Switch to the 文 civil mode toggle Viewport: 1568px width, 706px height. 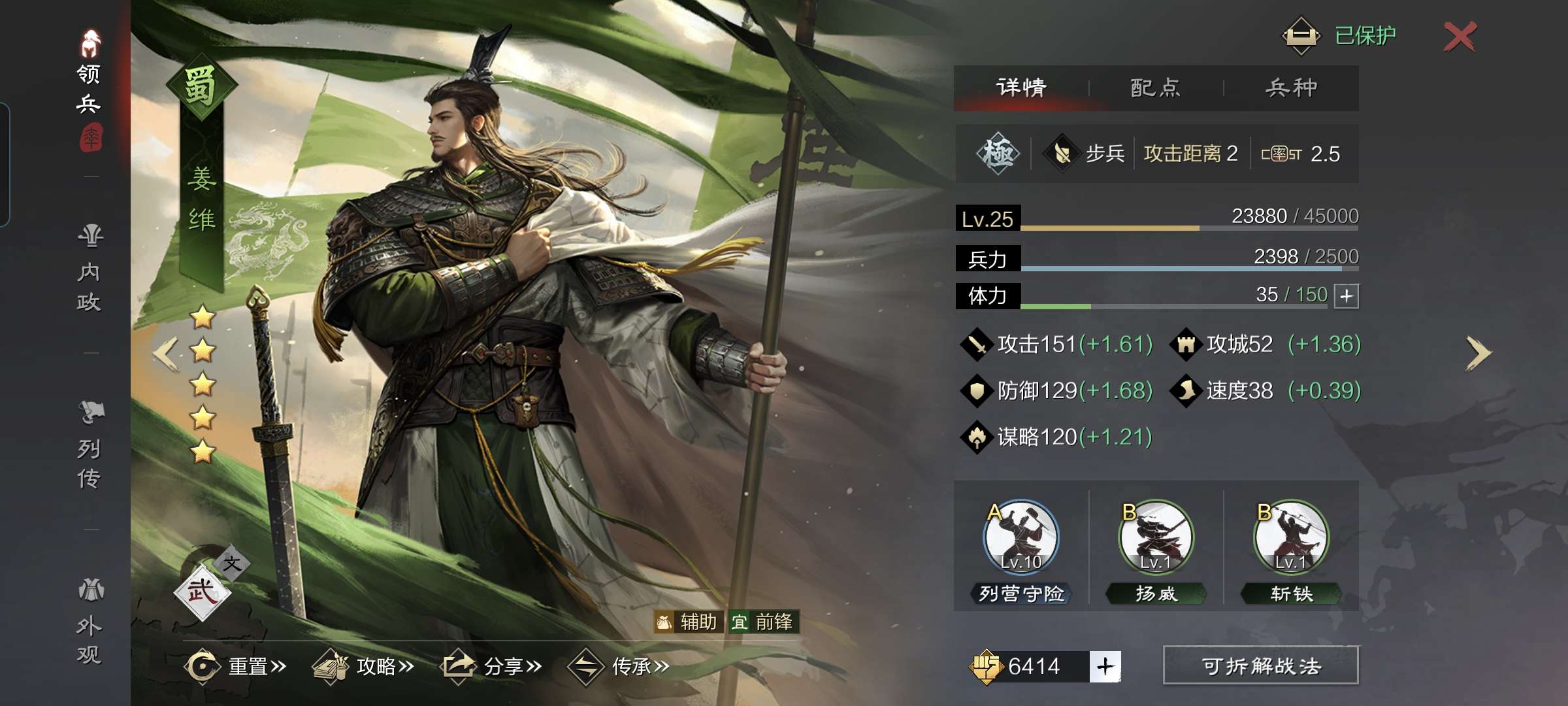coord(232,563)
